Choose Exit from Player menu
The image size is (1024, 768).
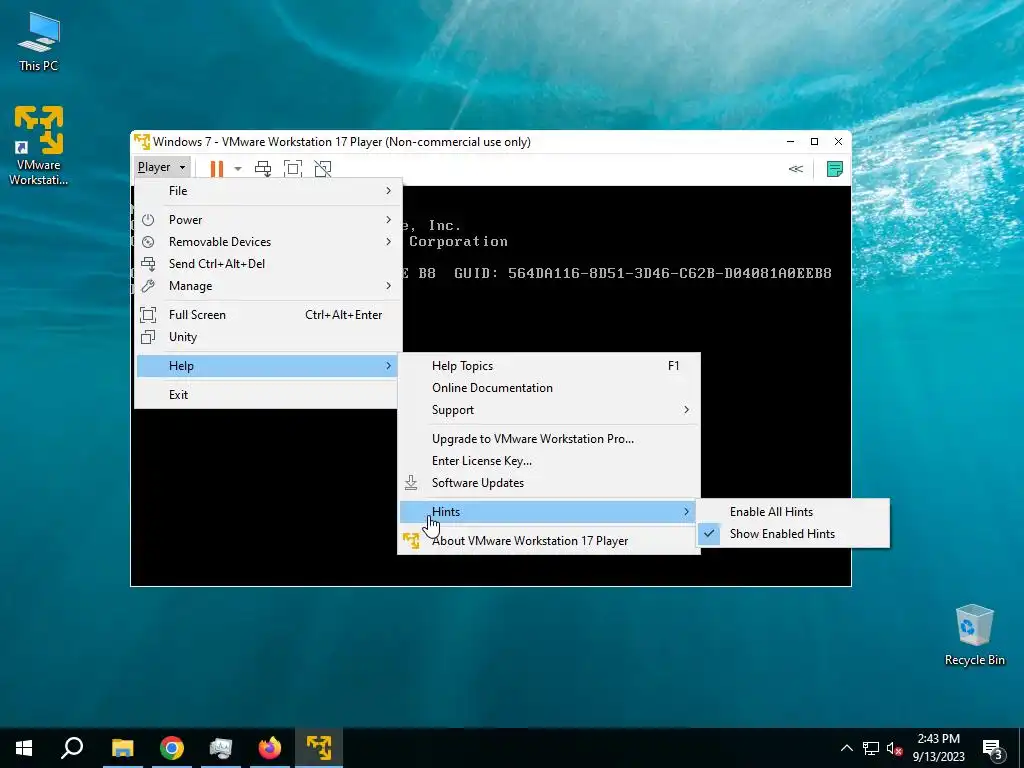[268, 394]
